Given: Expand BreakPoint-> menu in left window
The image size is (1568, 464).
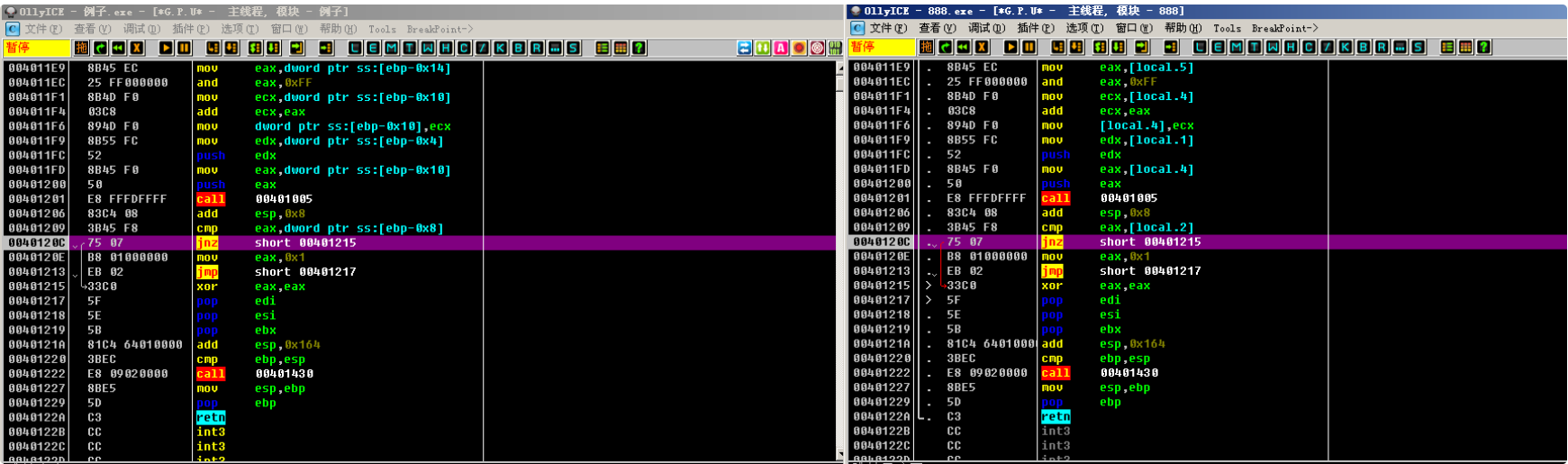Looking at the screenshot, I should (440, 29).
